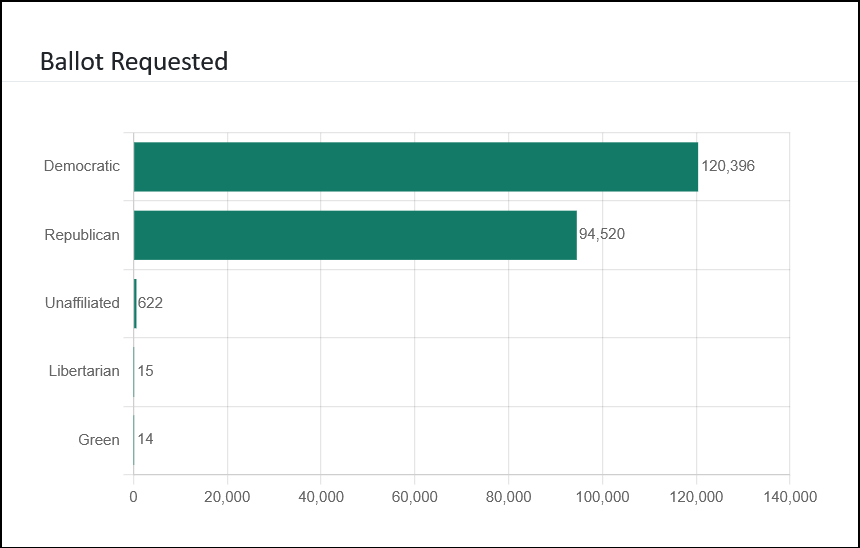Click the 0 x-axis tick label

pyautogui.click(x=134, y=496)
